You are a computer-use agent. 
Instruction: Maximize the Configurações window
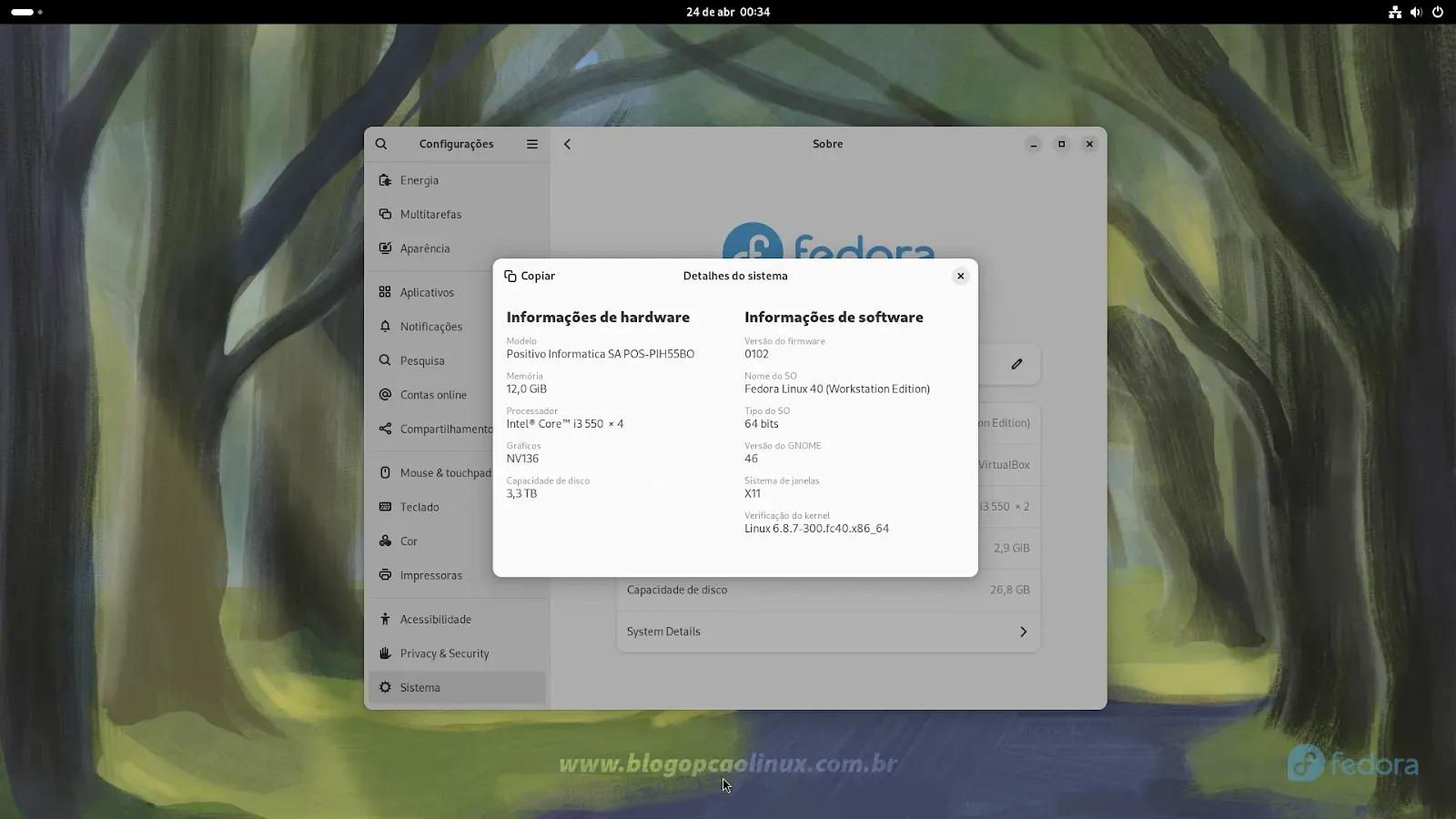1061,144
